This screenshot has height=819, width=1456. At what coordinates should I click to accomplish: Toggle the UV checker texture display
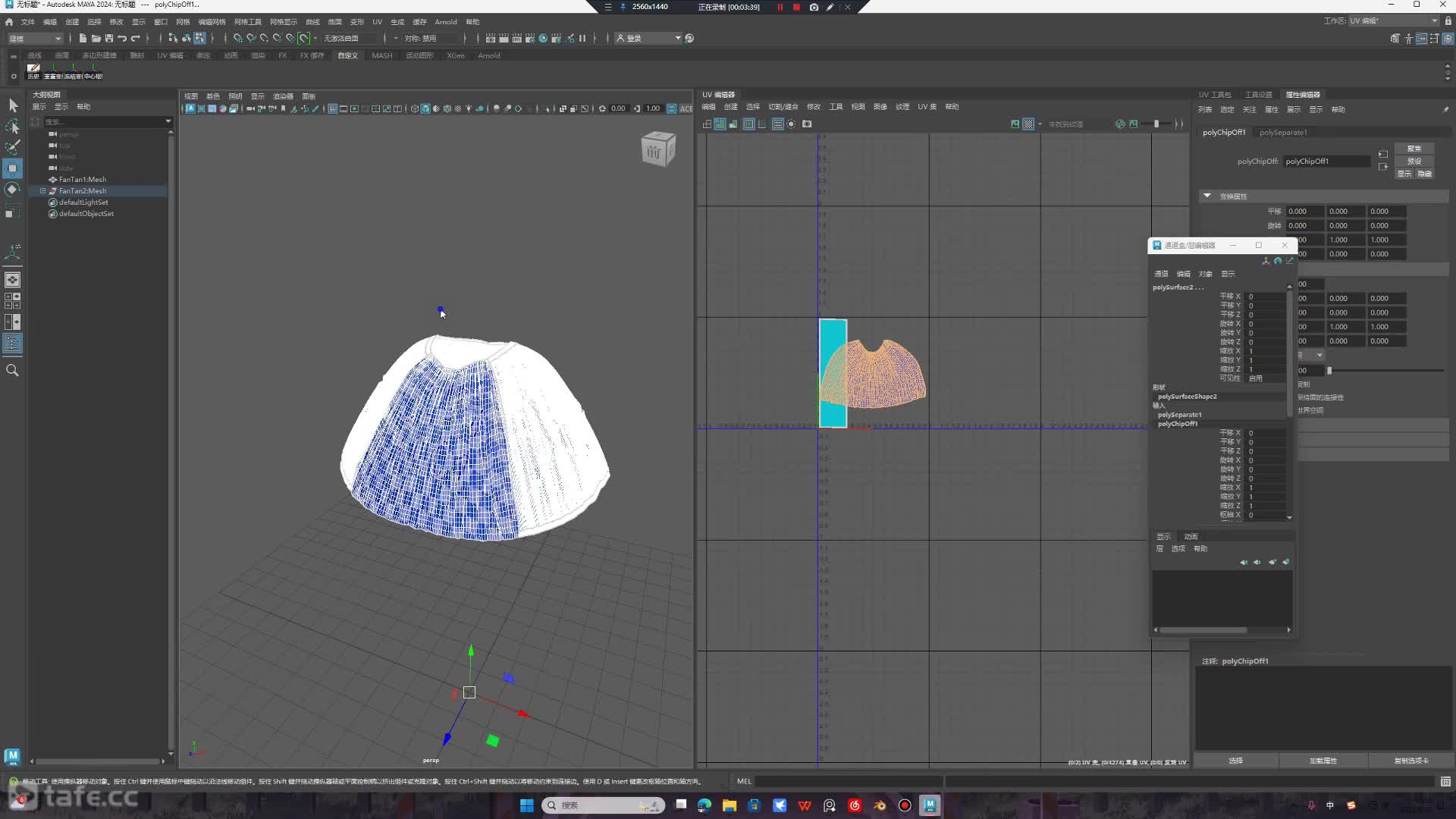pyautogui.click(x=1028, y=124)
